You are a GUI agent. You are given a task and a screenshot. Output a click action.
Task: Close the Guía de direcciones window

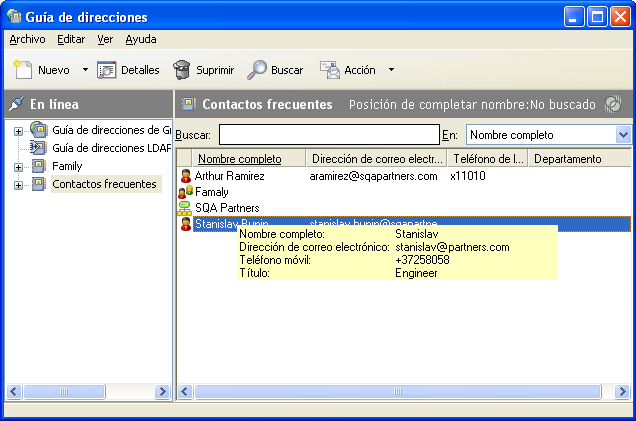621,17
